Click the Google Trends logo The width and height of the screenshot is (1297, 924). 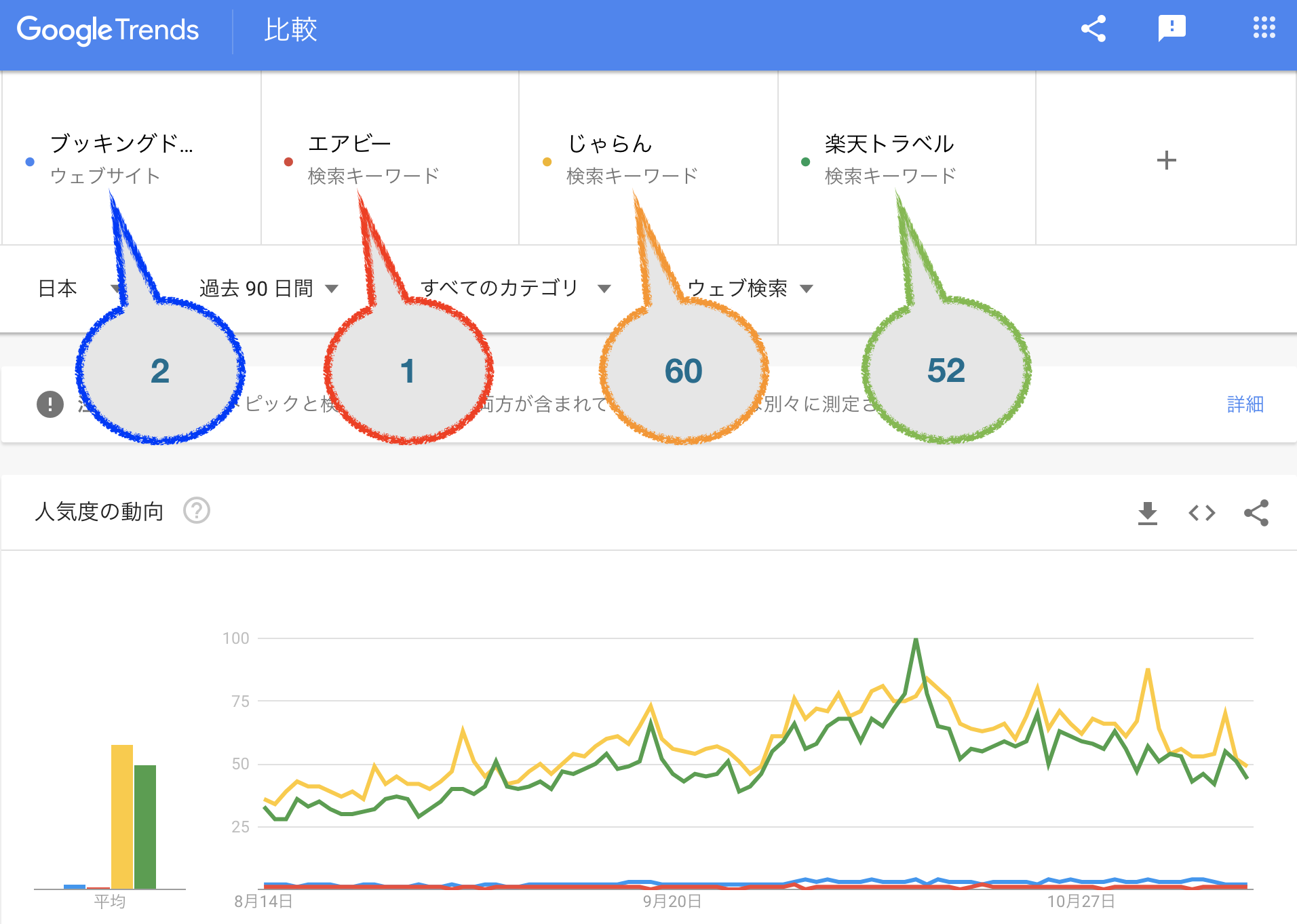pyautogui.click(x=108, y=30)
